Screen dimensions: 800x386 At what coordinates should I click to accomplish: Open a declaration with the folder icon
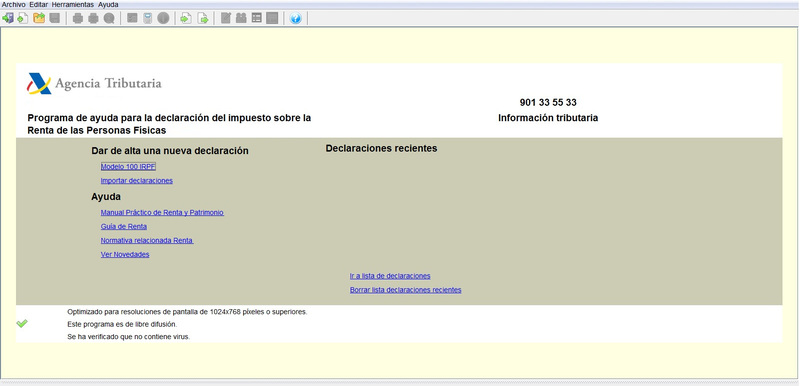tap(39, 18)
